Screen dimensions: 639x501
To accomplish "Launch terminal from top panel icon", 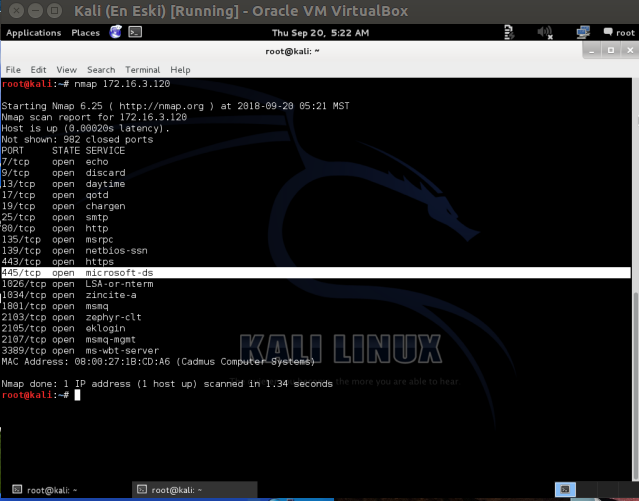I will point(135,32).
